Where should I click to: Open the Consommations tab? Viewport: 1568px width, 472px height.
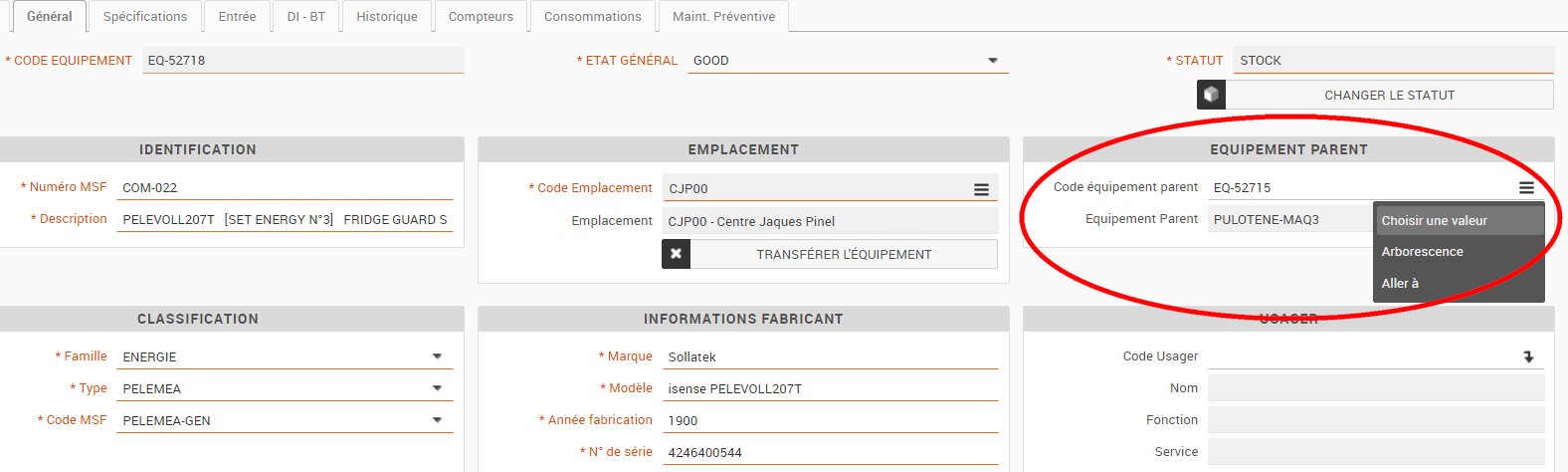pyautogui.click(x=593, y=16)
